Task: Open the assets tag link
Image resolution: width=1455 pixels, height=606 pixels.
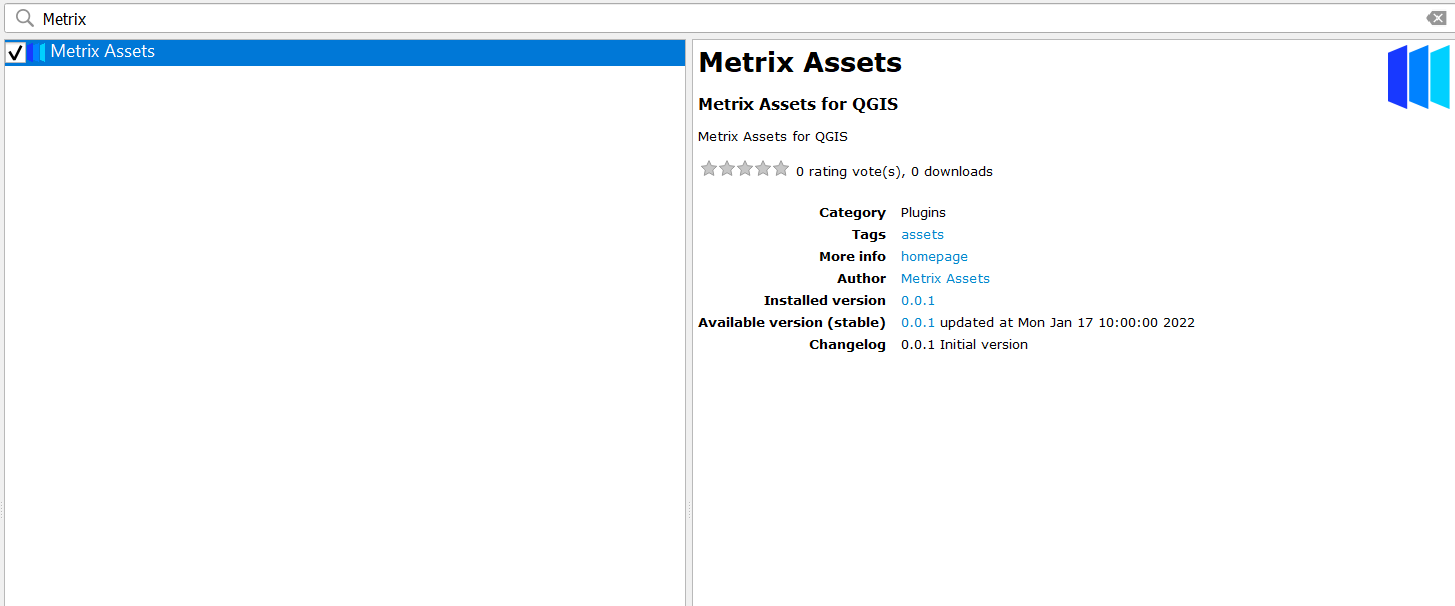Action: pyautogui.click(x=922, y=235)
